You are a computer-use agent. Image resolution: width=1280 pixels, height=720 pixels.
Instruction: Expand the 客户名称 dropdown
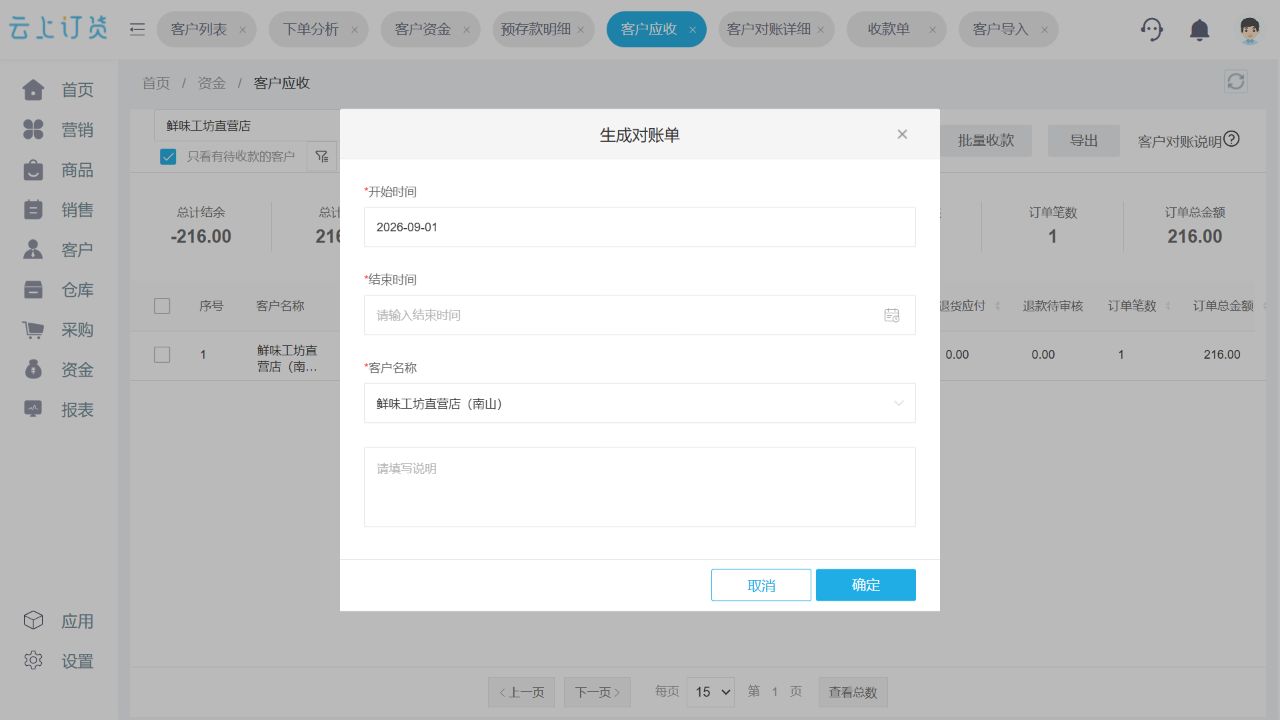point(640,403)
